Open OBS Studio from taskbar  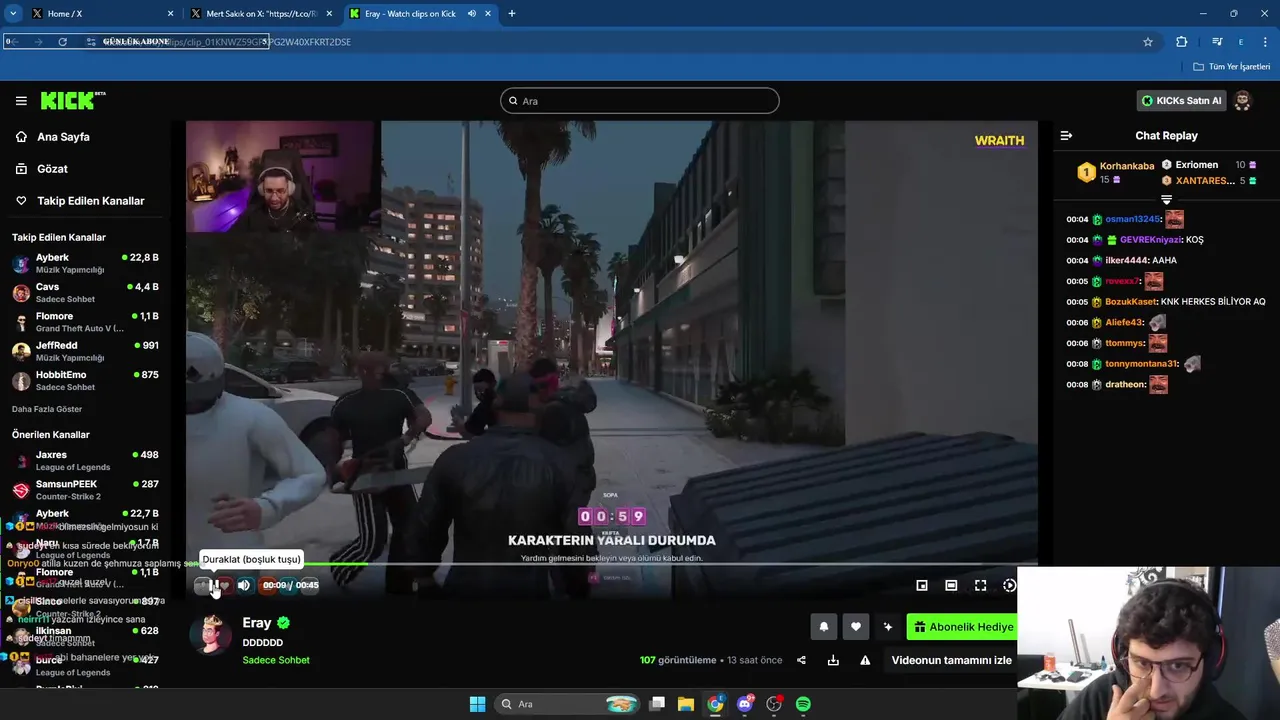774,704
